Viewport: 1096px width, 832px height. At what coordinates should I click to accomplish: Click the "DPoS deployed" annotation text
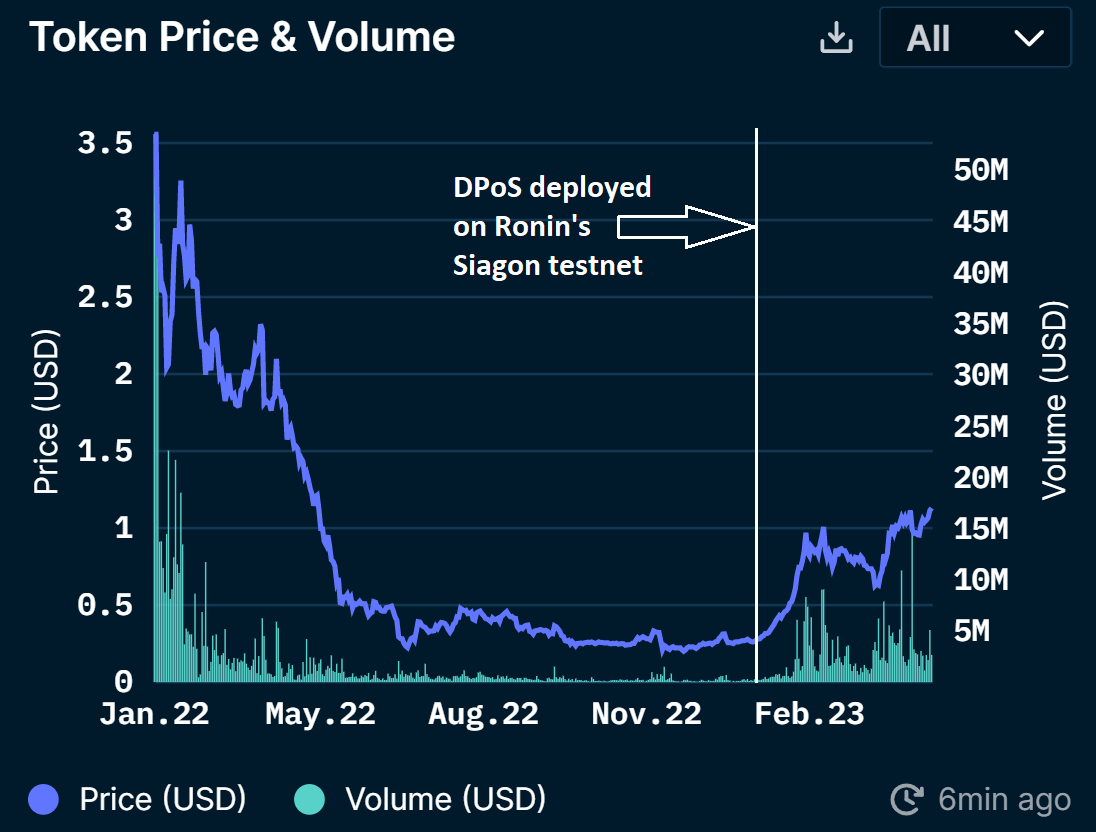pyautogui.click(x=552, y=187)
